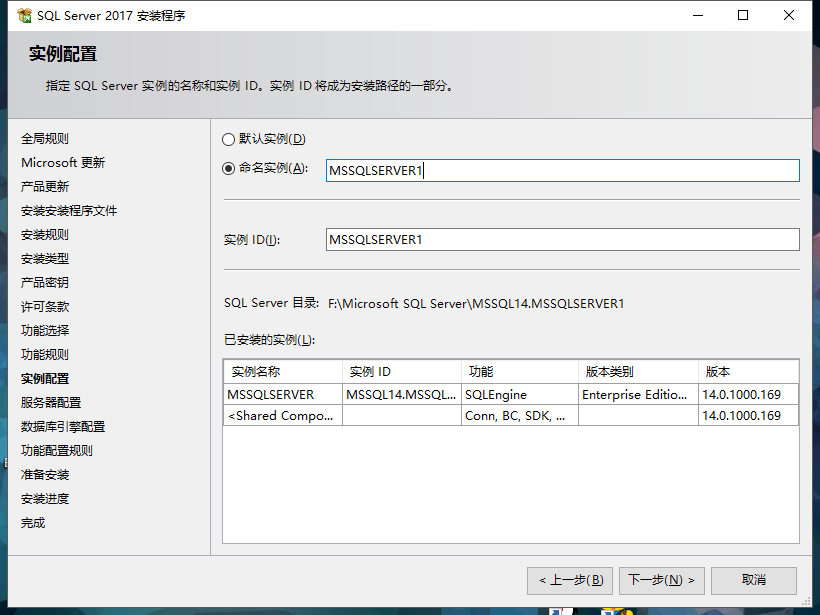
Task: Open the 功能选择 step in the sidebar
Action: point(45,331)
